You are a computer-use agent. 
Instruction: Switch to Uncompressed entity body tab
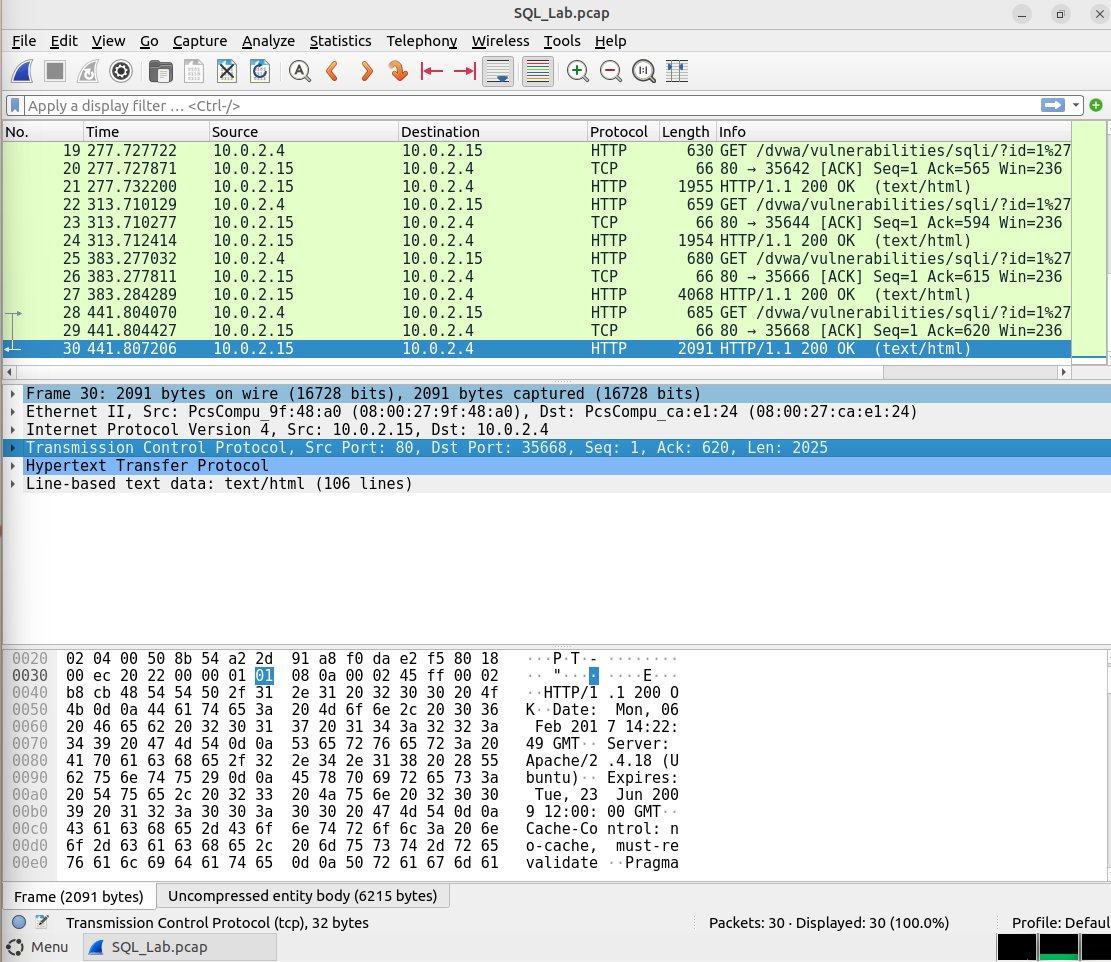tap(303, 896)
